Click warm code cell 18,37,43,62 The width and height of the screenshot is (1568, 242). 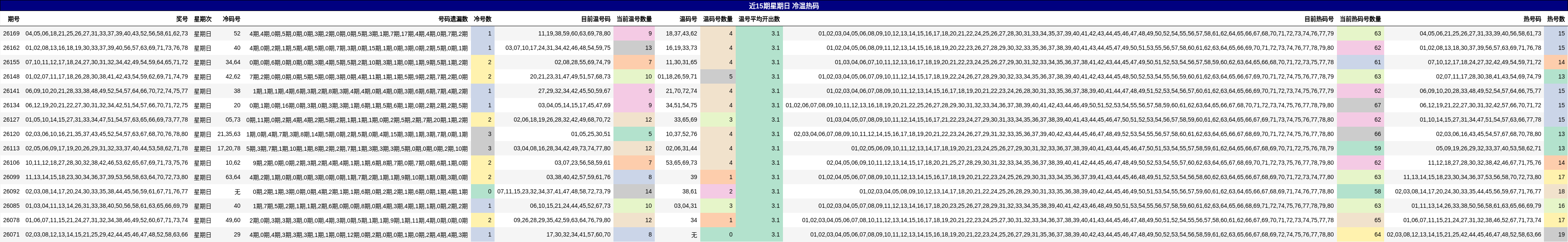(x=681, y=33)
